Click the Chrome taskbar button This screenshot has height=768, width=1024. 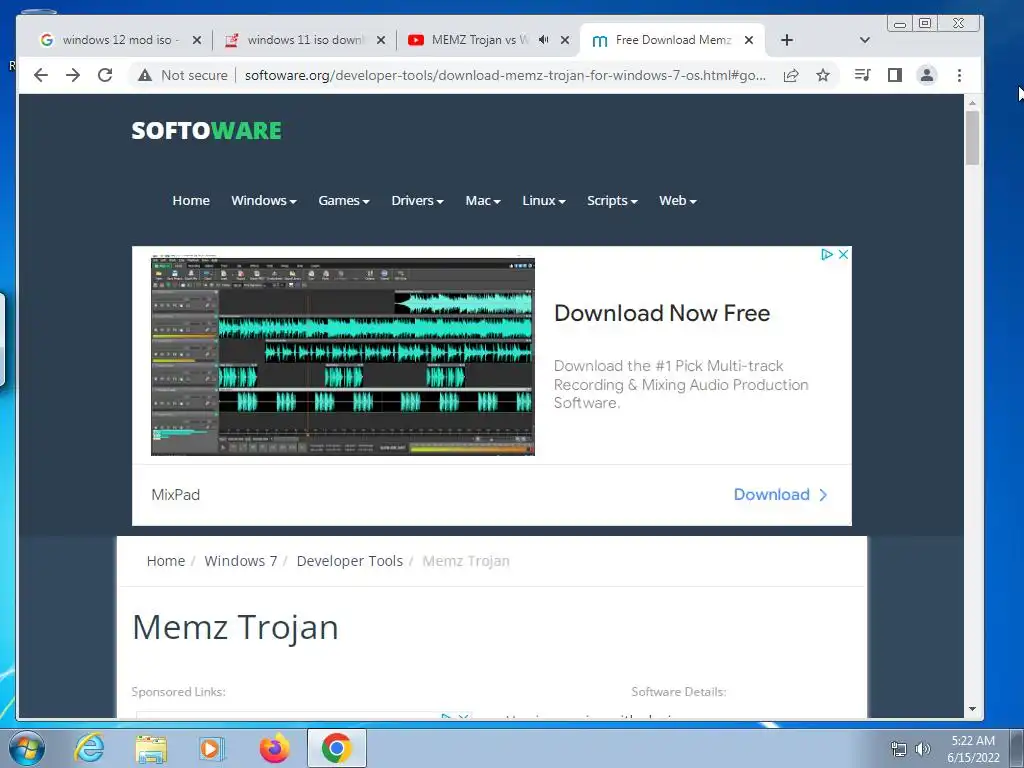[x=336, y=748]
